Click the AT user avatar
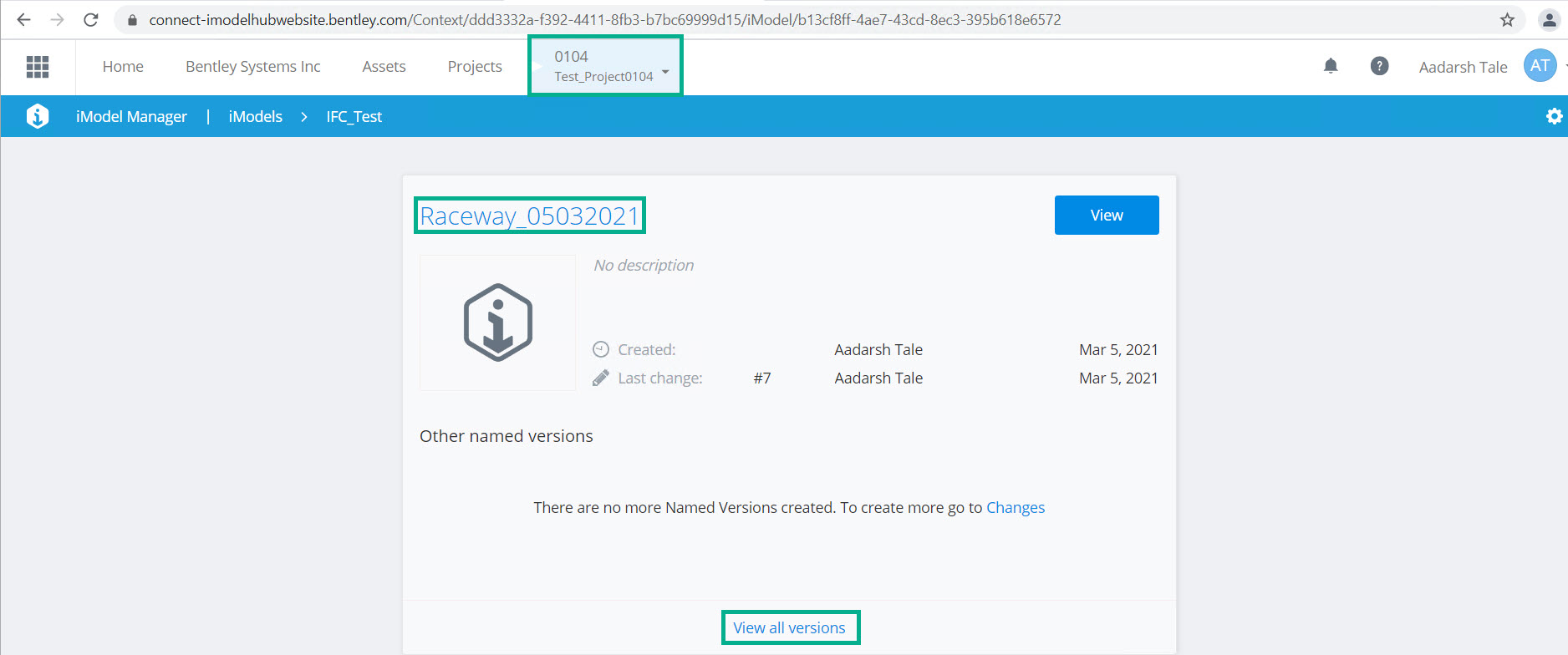The image size is (1568, 655). pyautogui.click(x=1540, y=66)
